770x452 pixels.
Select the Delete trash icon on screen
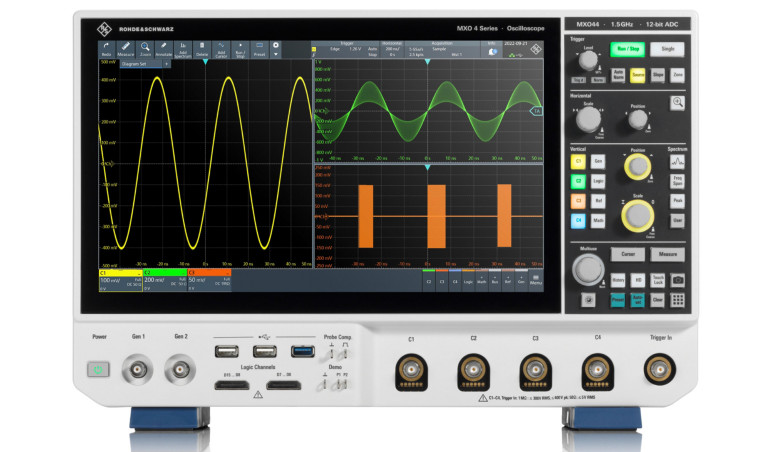[202, 50]
